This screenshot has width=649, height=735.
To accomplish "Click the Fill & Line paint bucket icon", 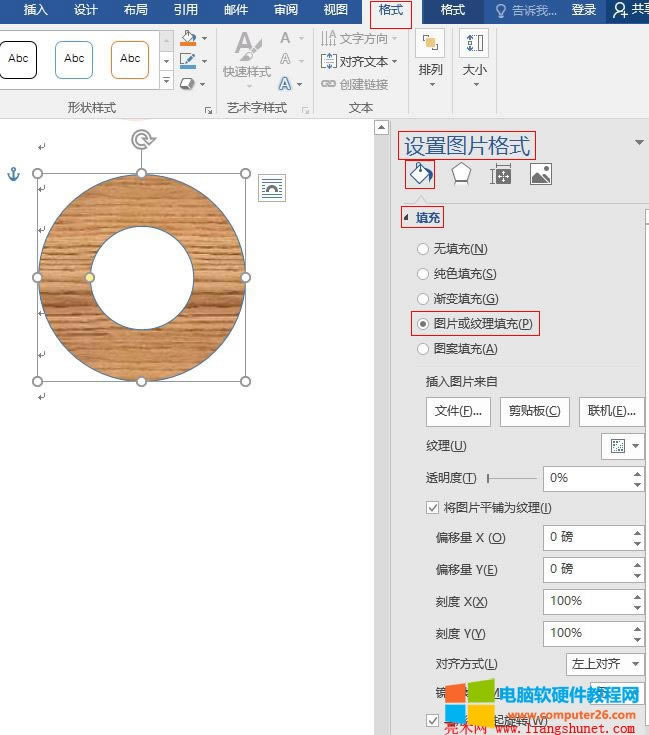I will tap(420, 175).
